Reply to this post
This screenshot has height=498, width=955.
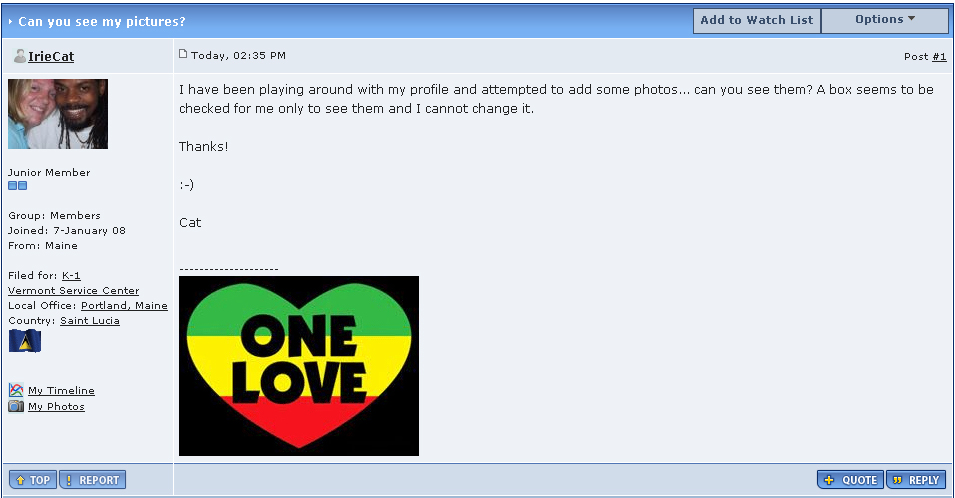(x=916, y=480)
